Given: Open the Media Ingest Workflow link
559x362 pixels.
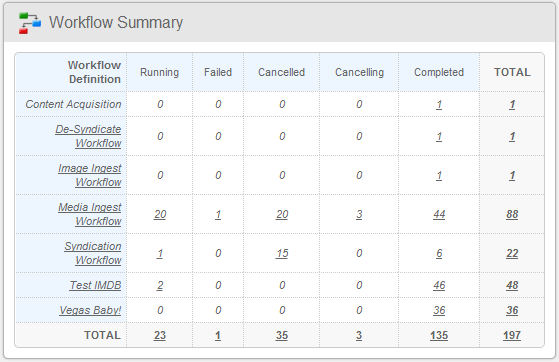Looking at the screenshot, I should [x=89, y=214].
